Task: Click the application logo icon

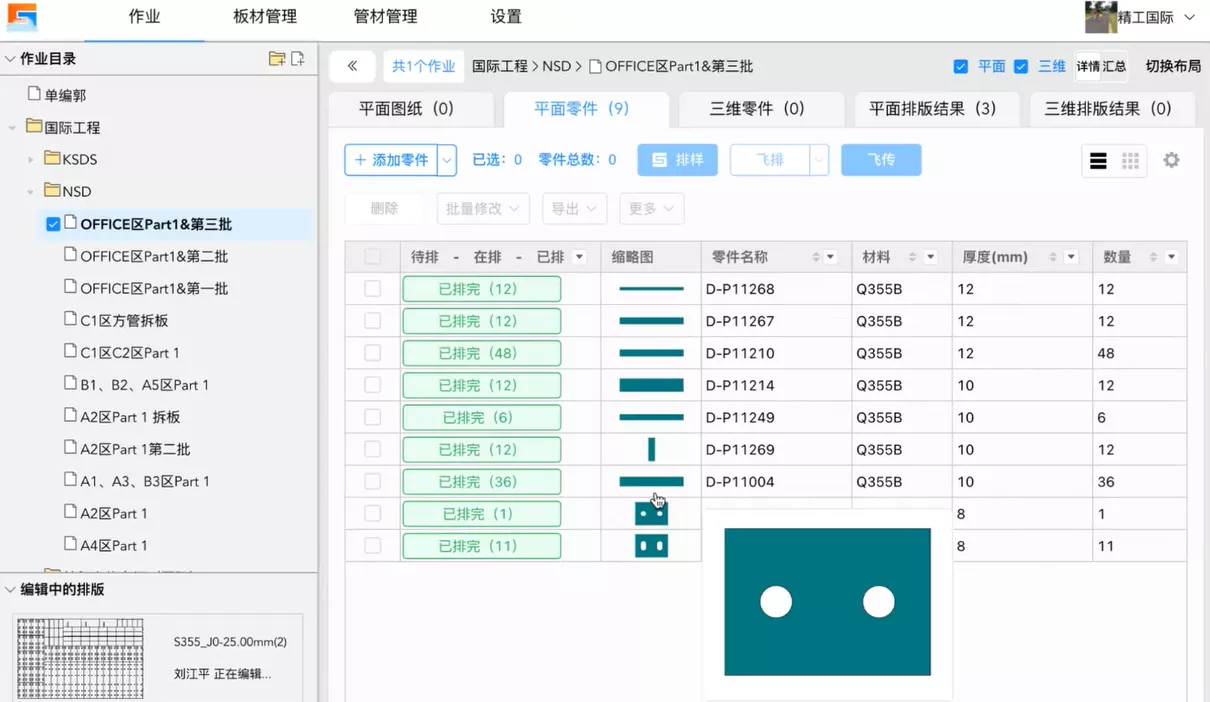Action: coord(22,17)
